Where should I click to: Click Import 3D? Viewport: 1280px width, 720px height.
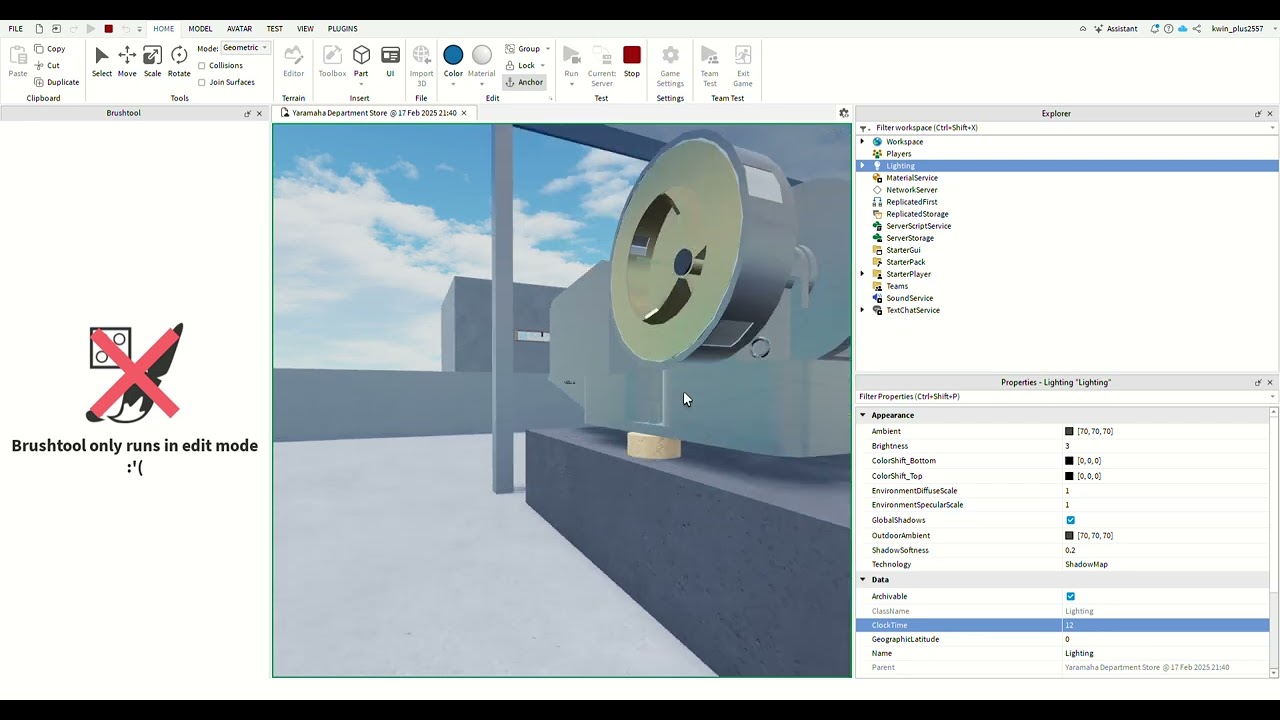point(421,66)
